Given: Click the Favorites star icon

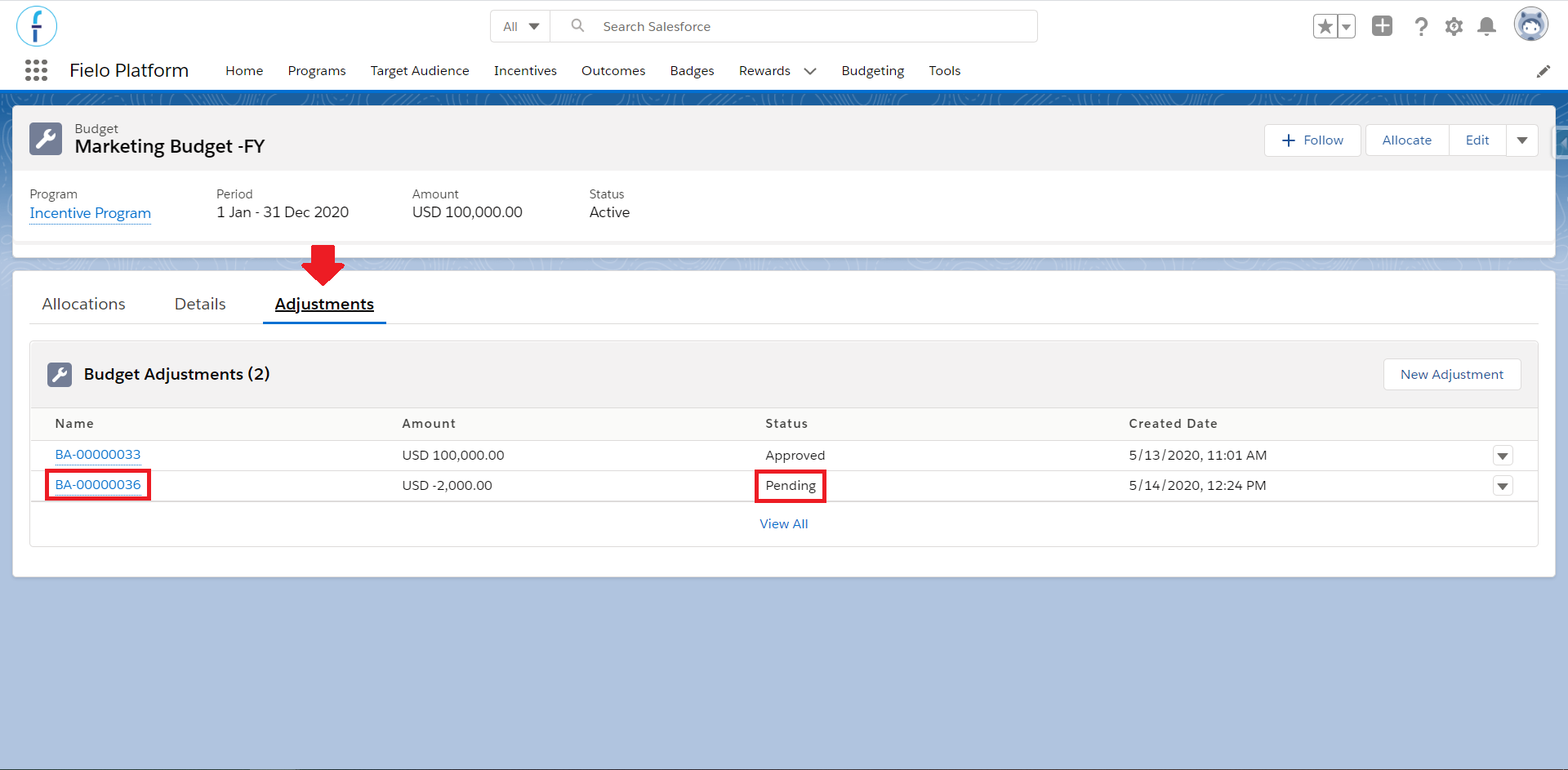Looking at the screenshot, I should [x=1325, y=26].
